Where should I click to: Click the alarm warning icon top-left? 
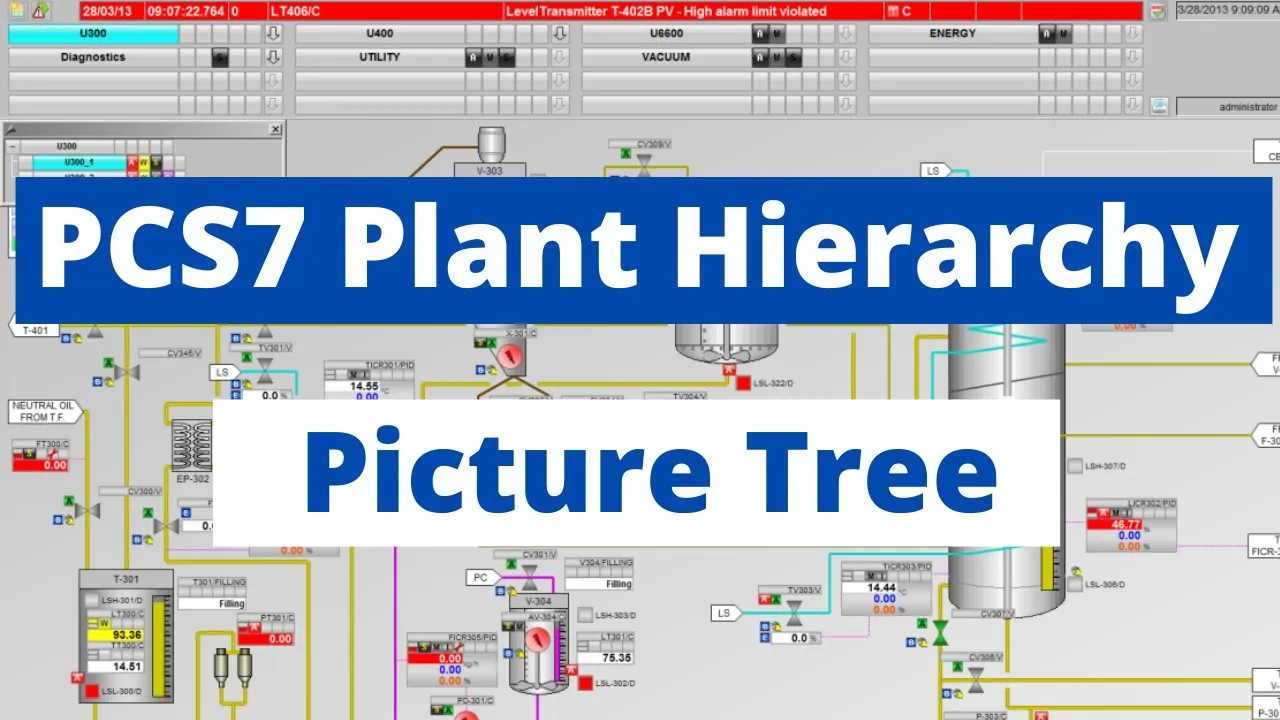pyautogui.click(x=40, y=11)
